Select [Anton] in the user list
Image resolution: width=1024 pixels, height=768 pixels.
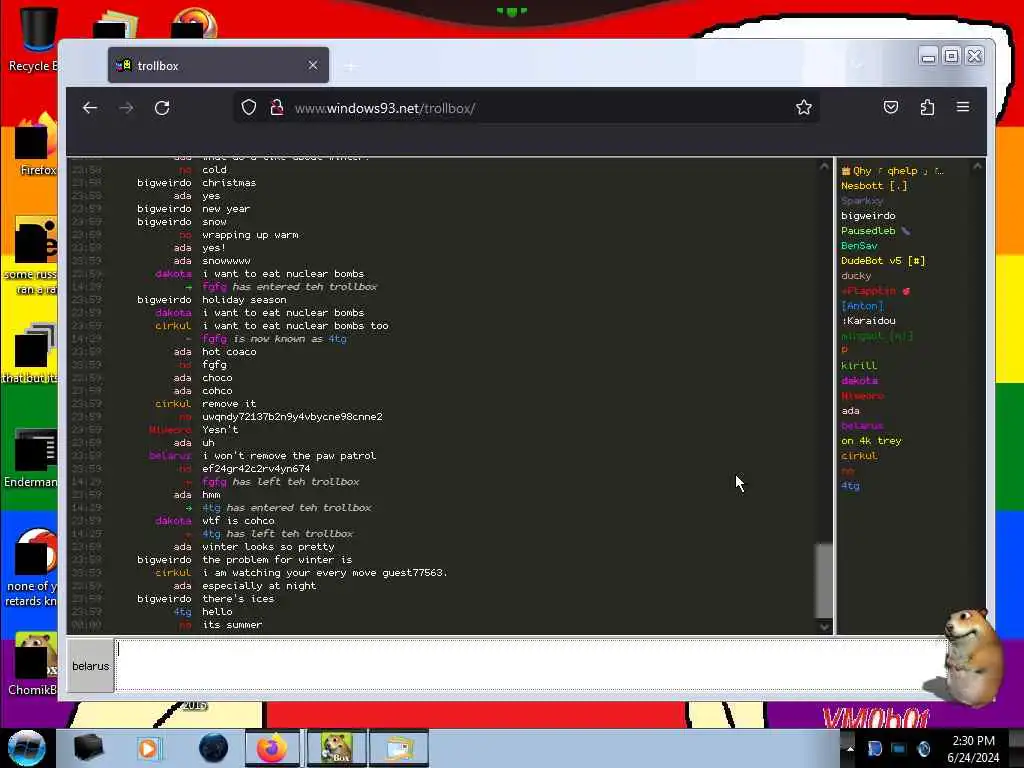point(862,306)
